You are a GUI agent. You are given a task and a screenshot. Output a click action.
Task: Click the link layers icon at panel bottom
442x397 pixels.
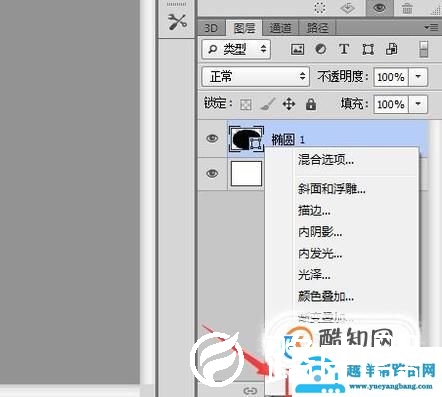click(x=250, y=391)
